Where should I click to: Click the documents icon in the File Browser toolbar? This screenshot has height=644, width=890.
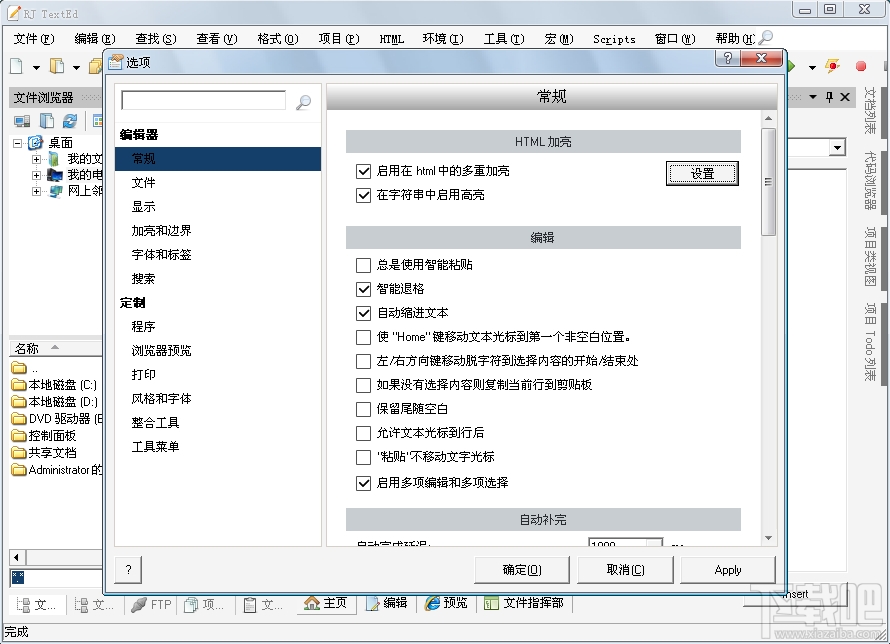point(47,120)
